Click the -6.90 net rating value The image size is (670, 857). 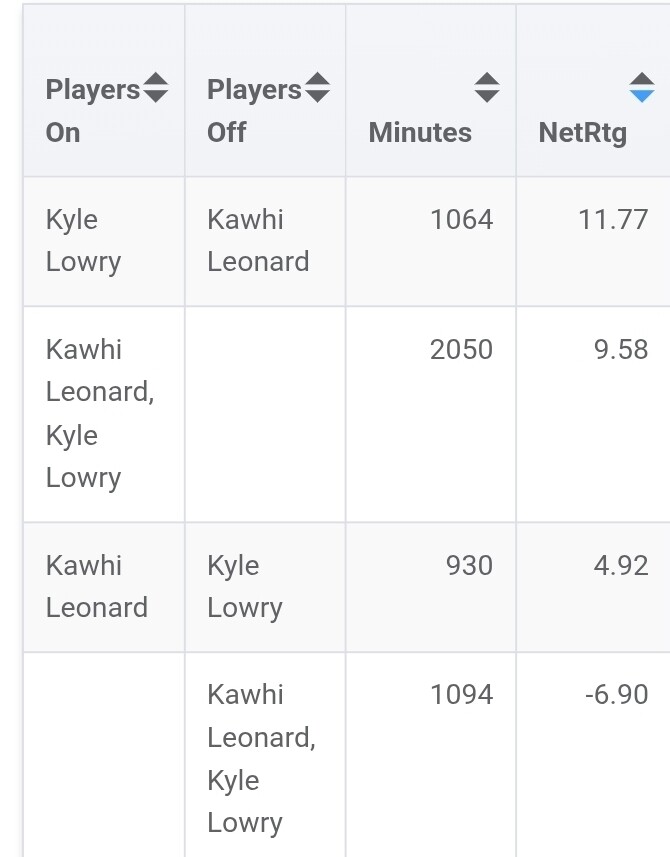(x=617, y=694)
